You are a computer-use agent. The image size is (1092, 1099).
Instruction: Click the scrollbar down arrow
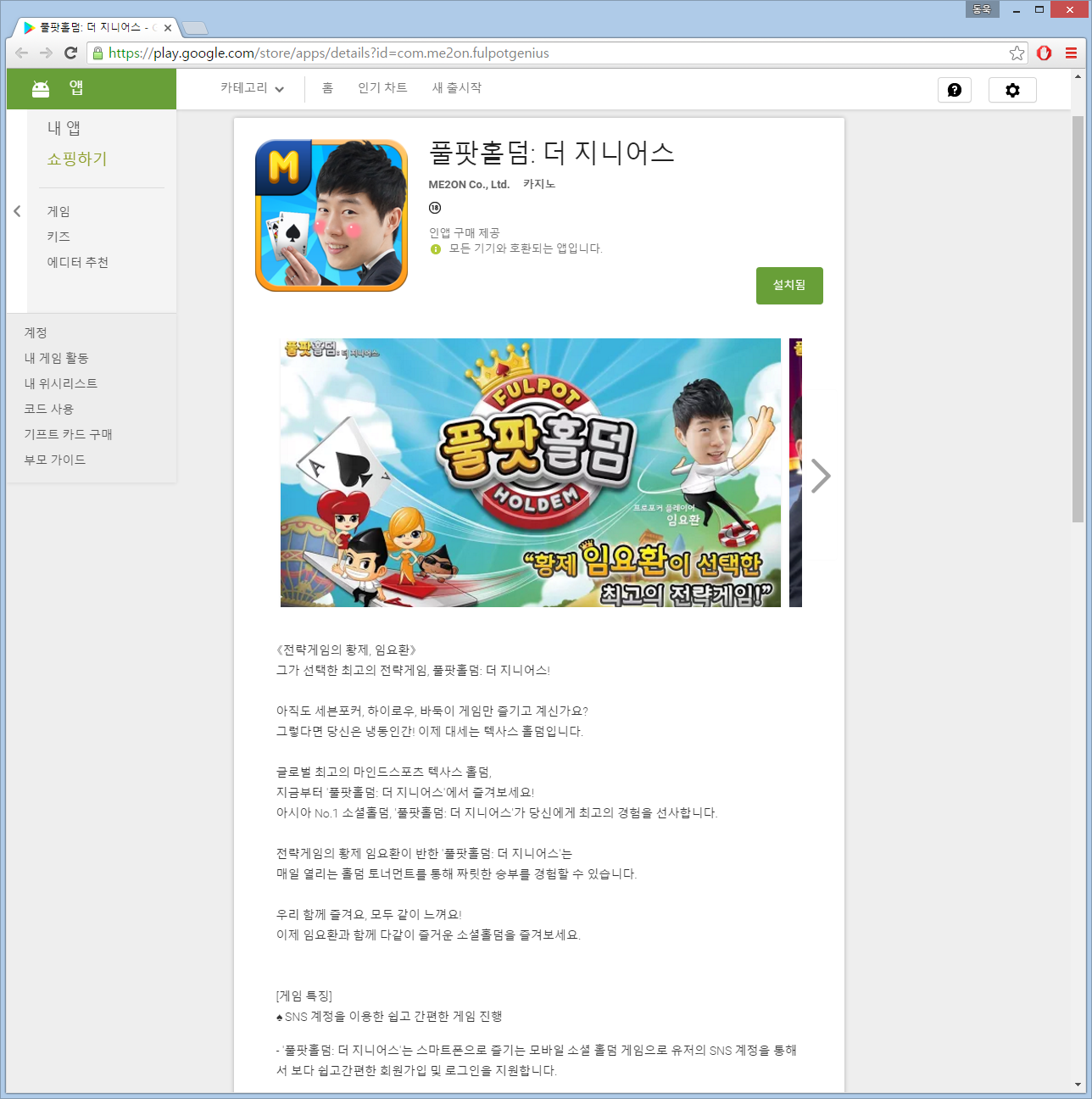click(1078, 1085)
